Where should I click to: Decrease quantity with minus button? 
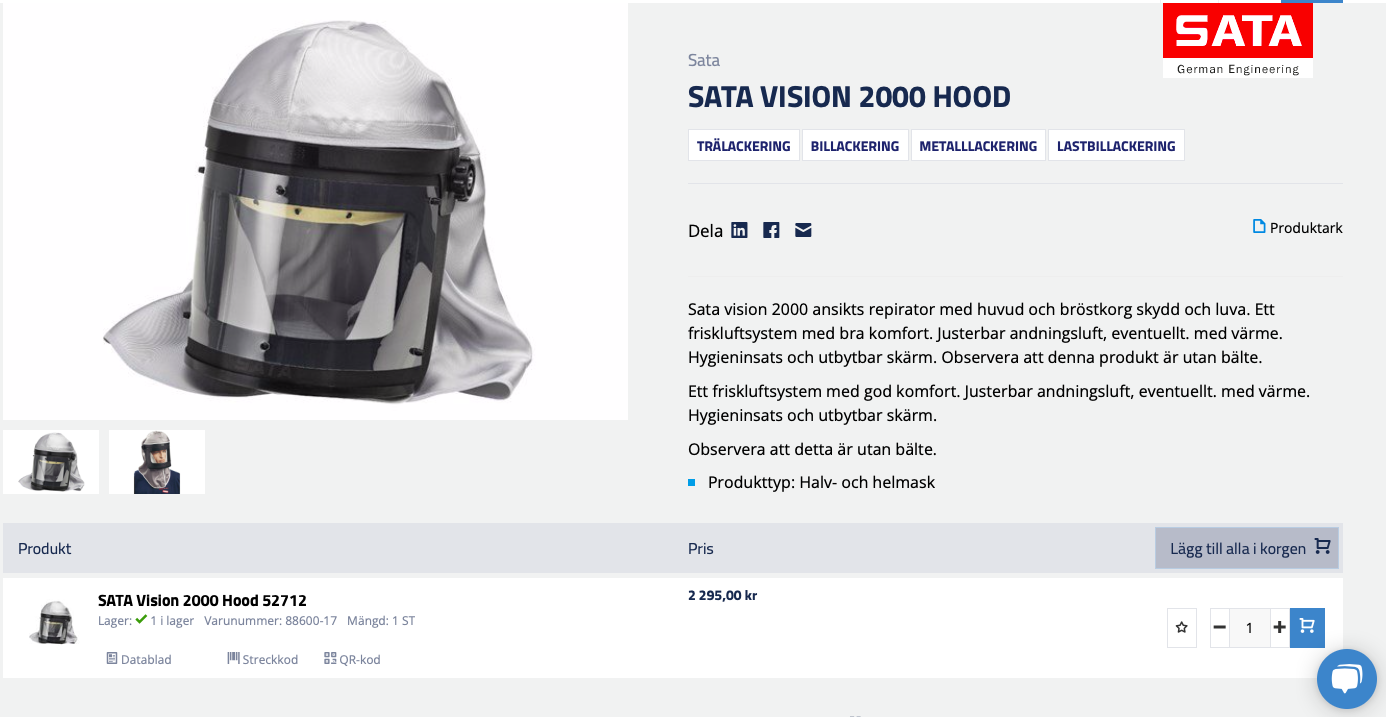tap(1219, 628)
